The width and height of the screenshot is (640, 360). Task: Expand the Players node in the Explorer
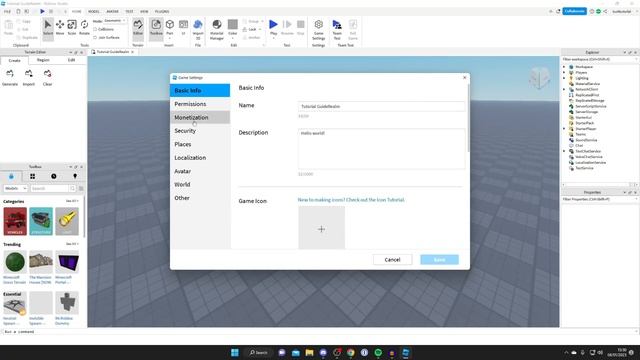coord(564,72)
